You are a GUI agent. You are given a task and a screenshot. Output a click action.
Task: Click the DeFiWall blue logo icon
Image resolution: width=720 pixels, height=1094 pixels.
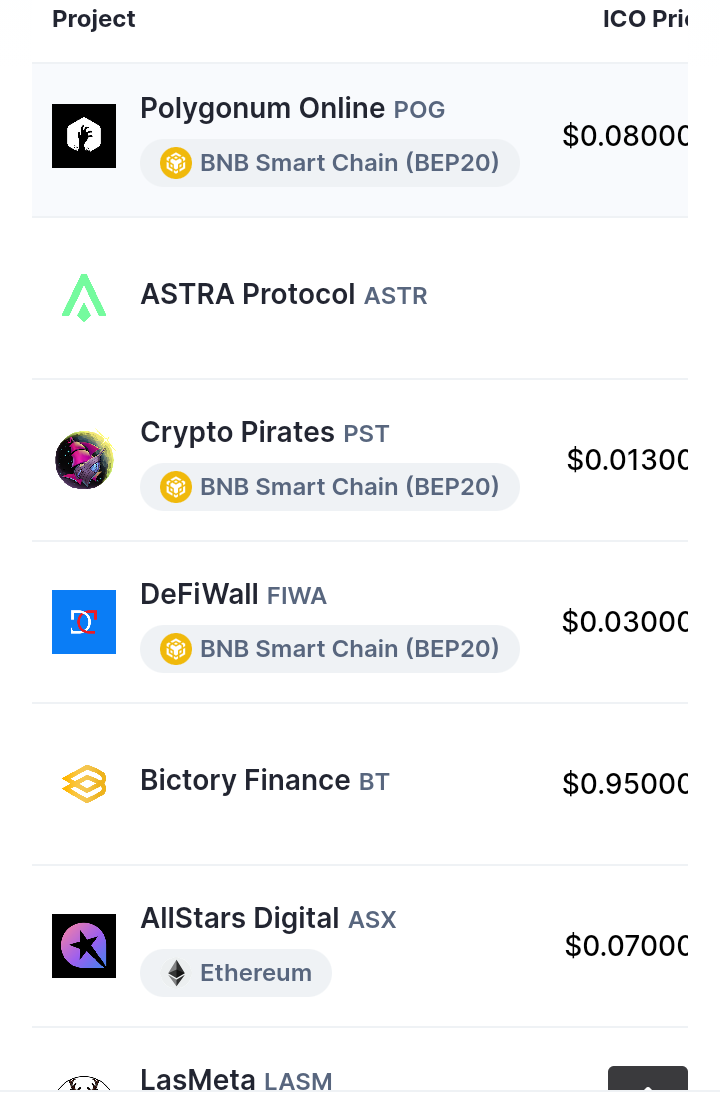[x=84, y=622]
